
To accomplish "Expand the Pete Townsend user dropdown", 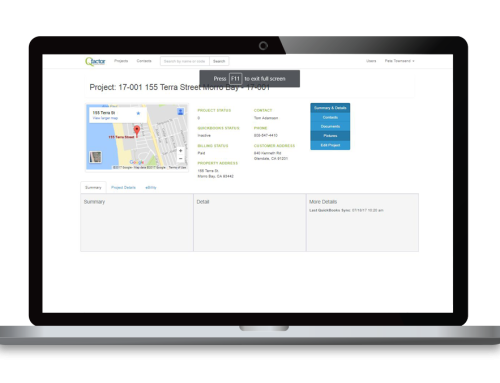I will pyautogui.click(x=399, y=61).
